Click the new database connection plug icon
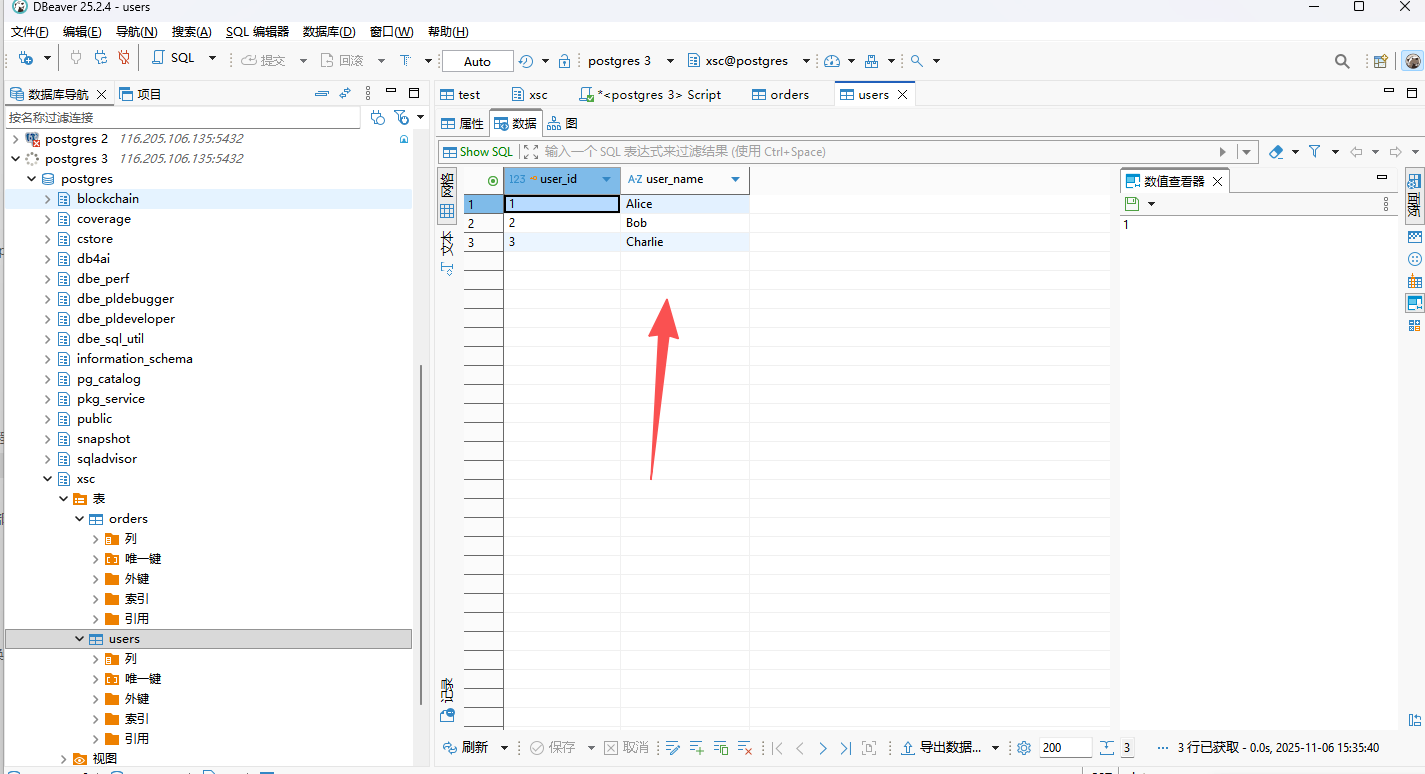This screenshot has width=1425, height=774. [25, 59]
